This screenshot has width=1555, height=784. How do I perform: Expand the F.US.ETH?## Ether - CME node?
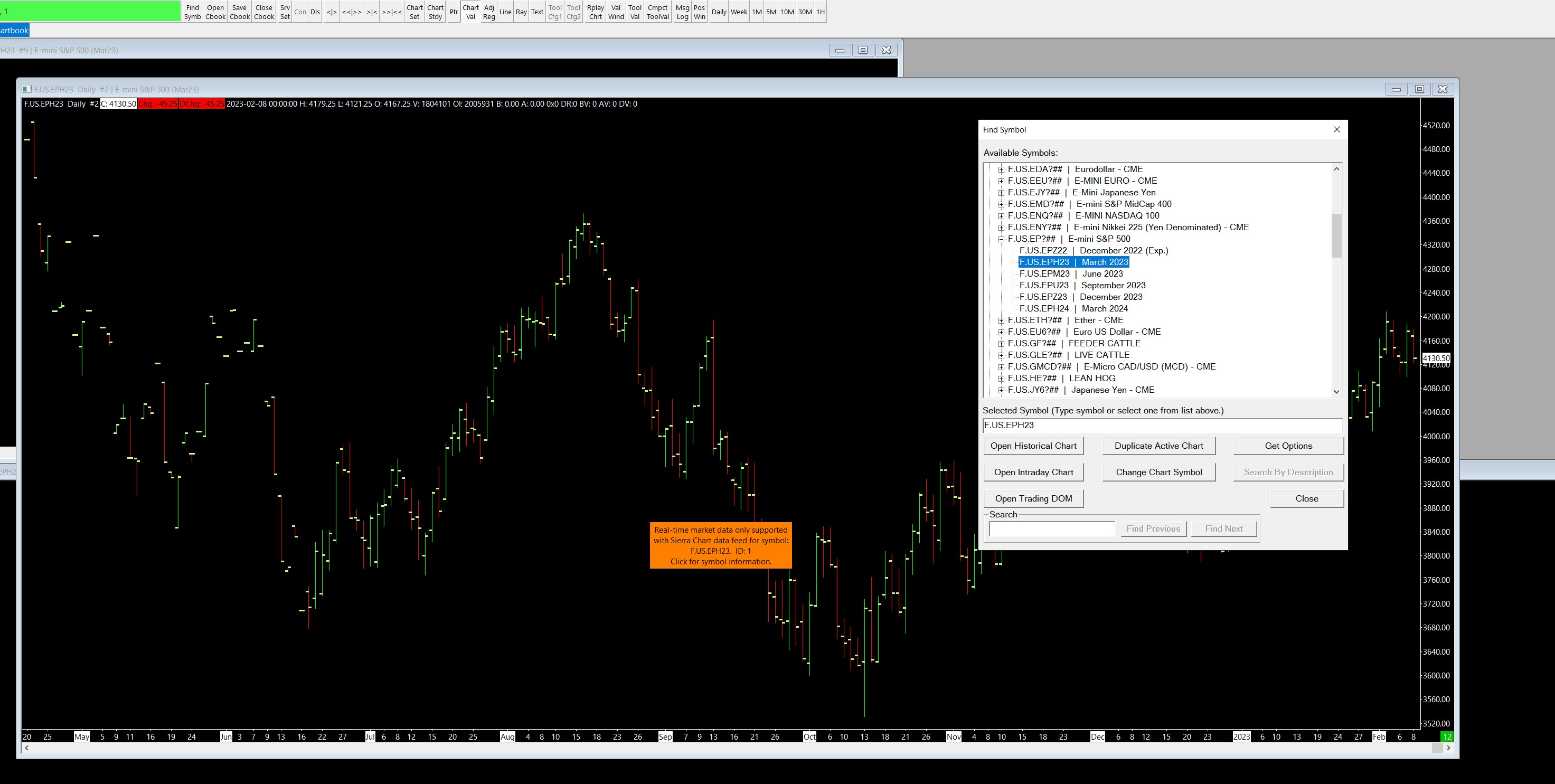pyautogui.click(x=1002, y=320)
